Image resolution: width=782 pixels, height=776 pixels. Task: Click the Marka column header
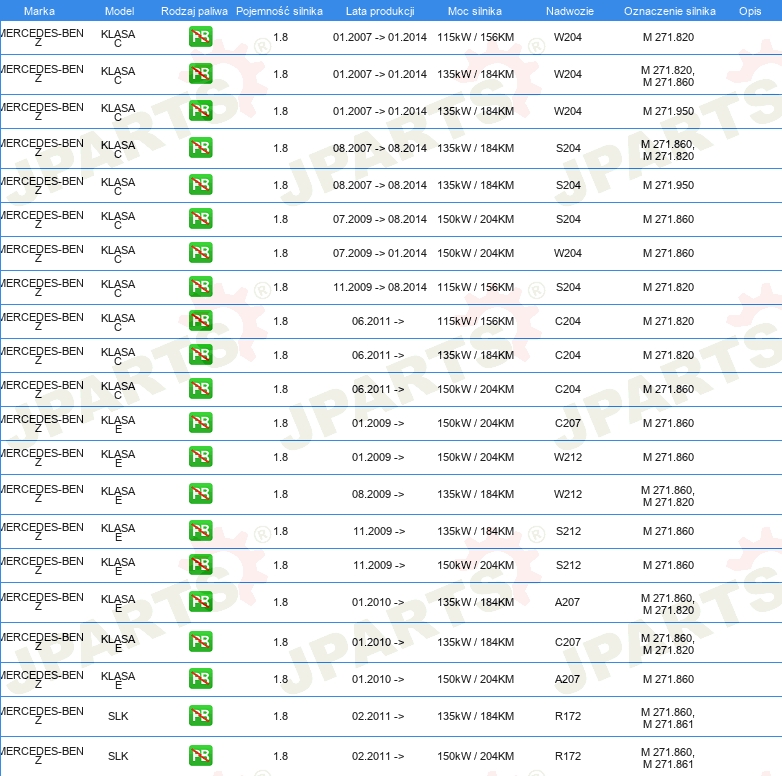[x=39, y=11]
